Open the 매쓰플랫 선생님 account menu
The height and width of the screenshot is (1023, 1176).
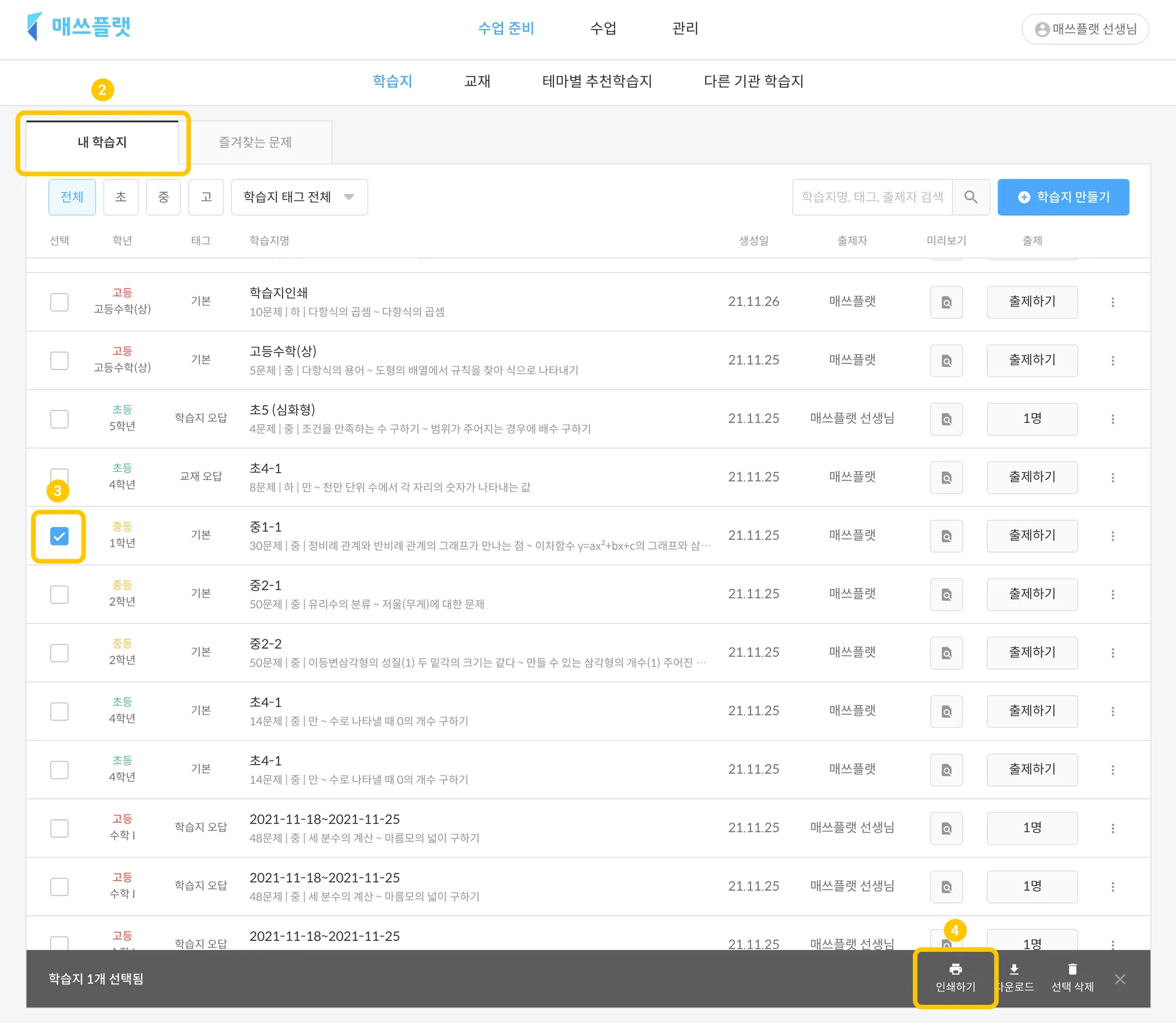1085,29
